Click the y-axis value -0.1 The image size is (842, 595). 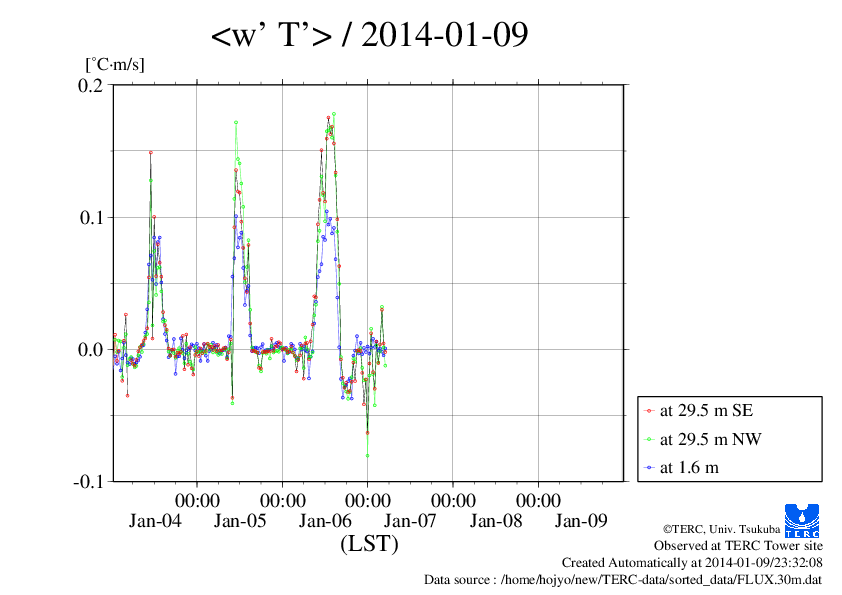(x=88, y=482)
